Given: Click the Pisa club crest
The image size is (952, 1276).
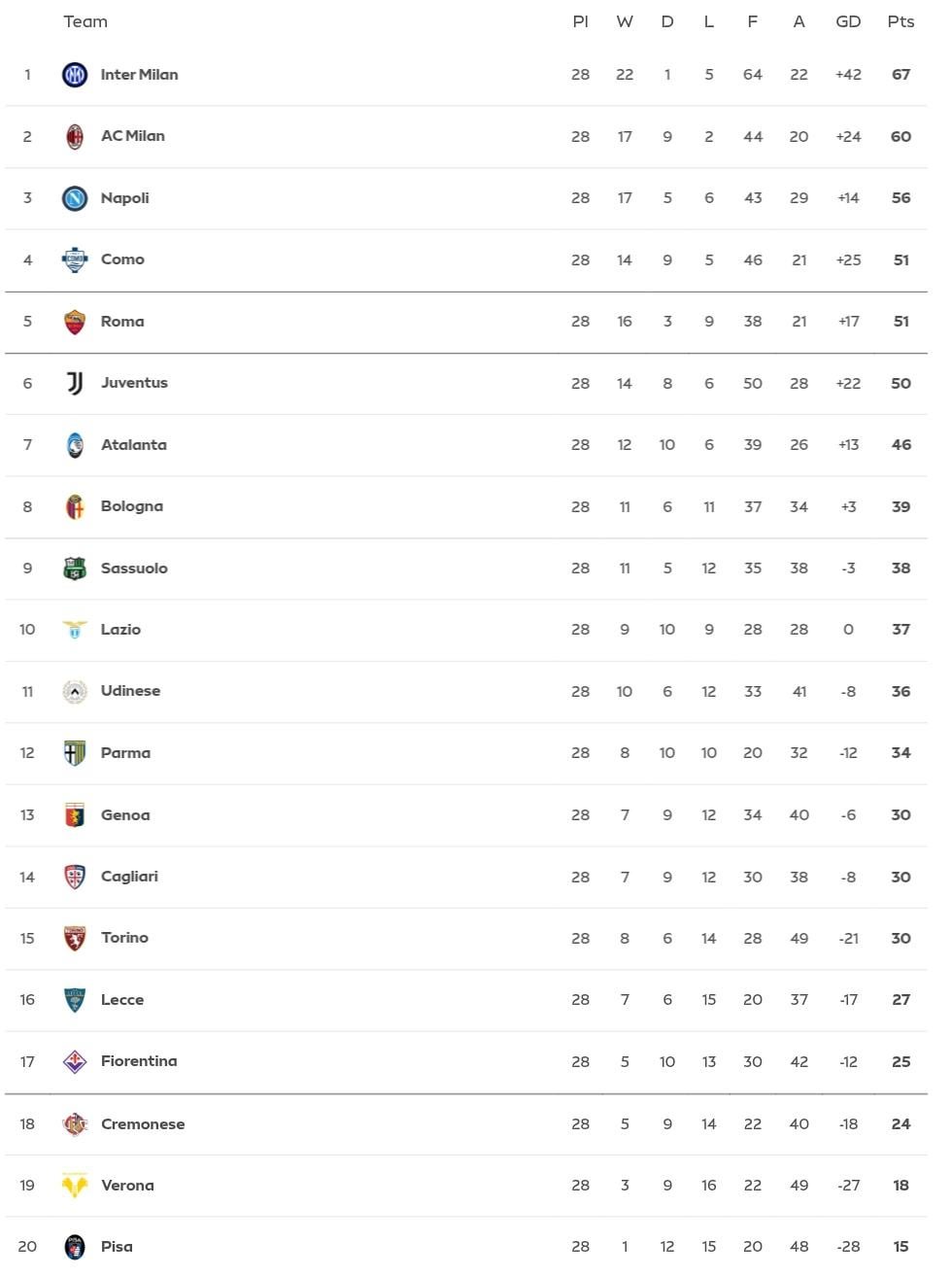Looking at the screenshot, I should (x=75, y=1247).
